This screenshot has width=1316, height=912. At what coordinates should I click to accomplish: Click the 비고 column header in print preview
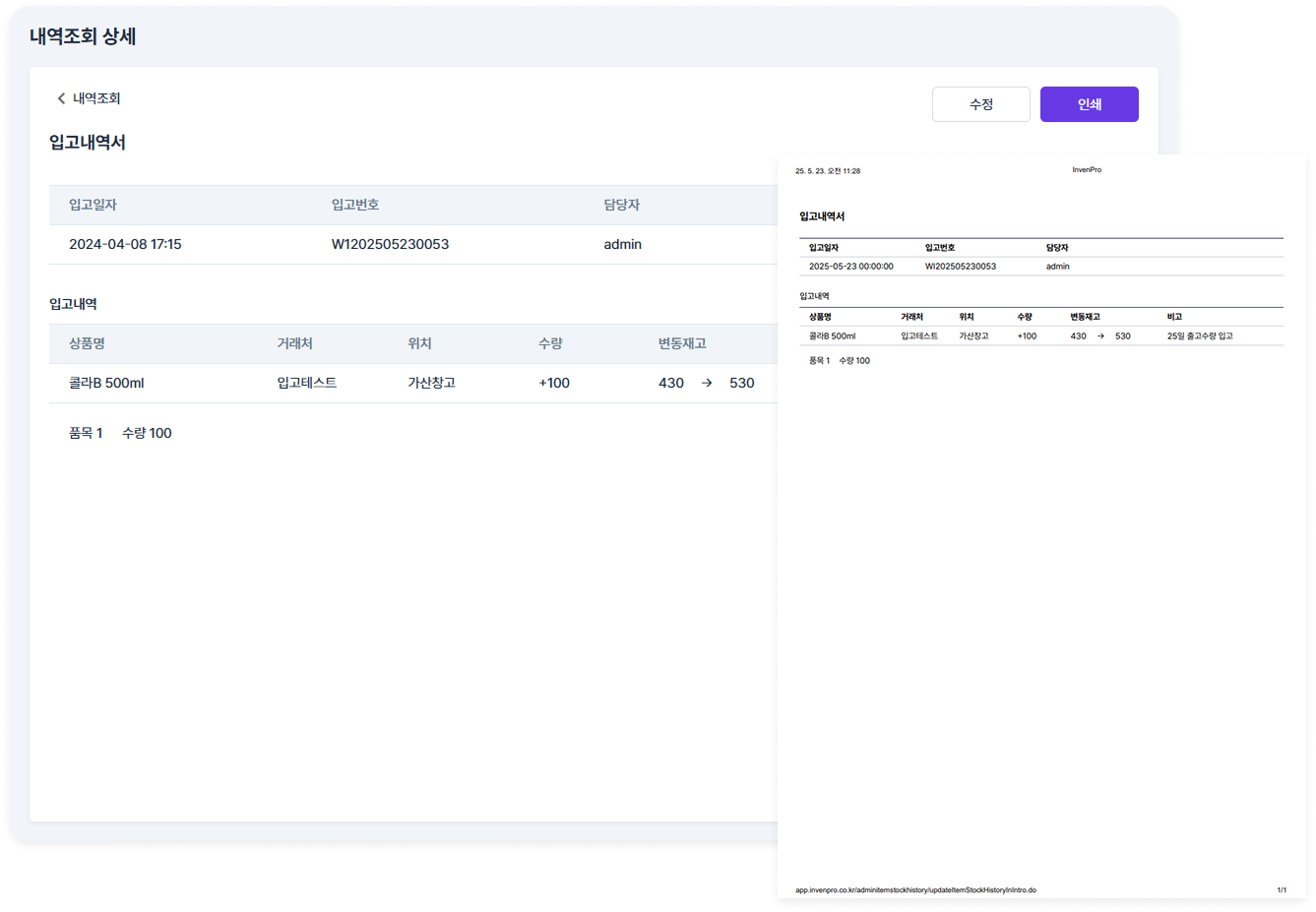[1174, 317]
